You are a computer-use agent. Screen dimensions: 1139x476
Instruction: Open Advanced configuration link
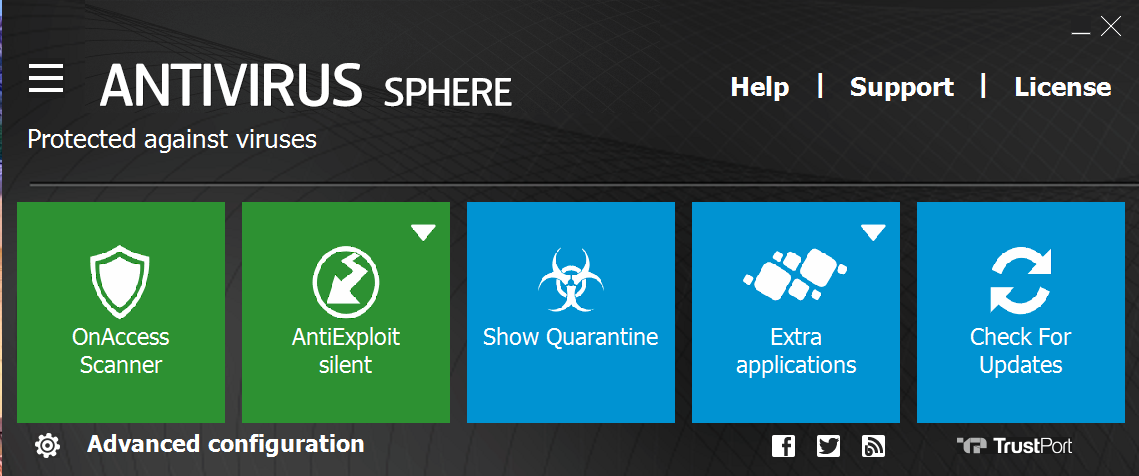point(226,444)
